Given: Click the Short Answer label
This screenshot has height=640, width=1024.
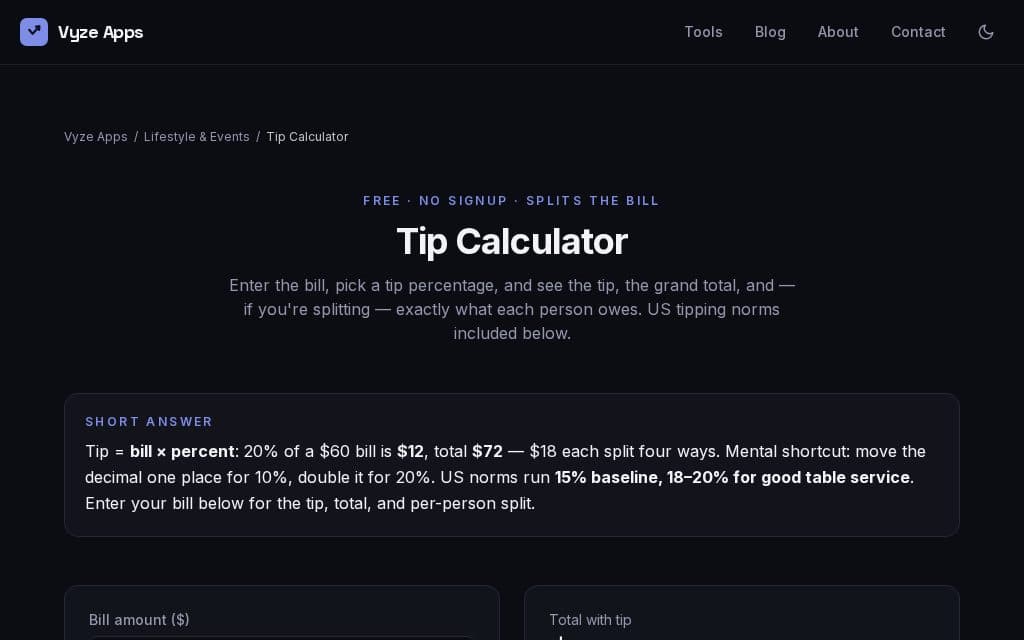Looking at the screenshot, I should 149,422.
